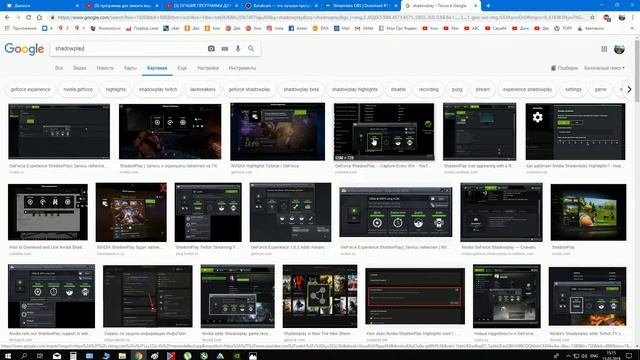Open Настройки menu under search
Screen dimensions: 640x360
coord(208,68)
